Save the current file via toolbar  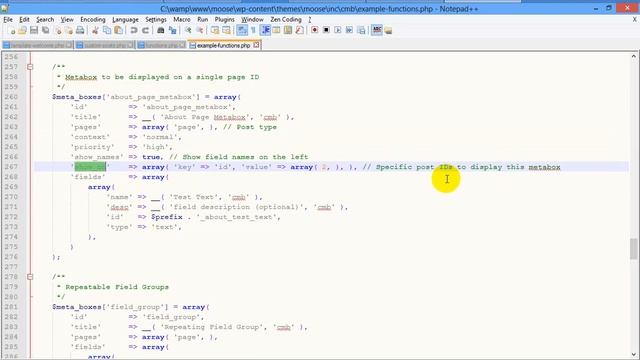[34, 31]
